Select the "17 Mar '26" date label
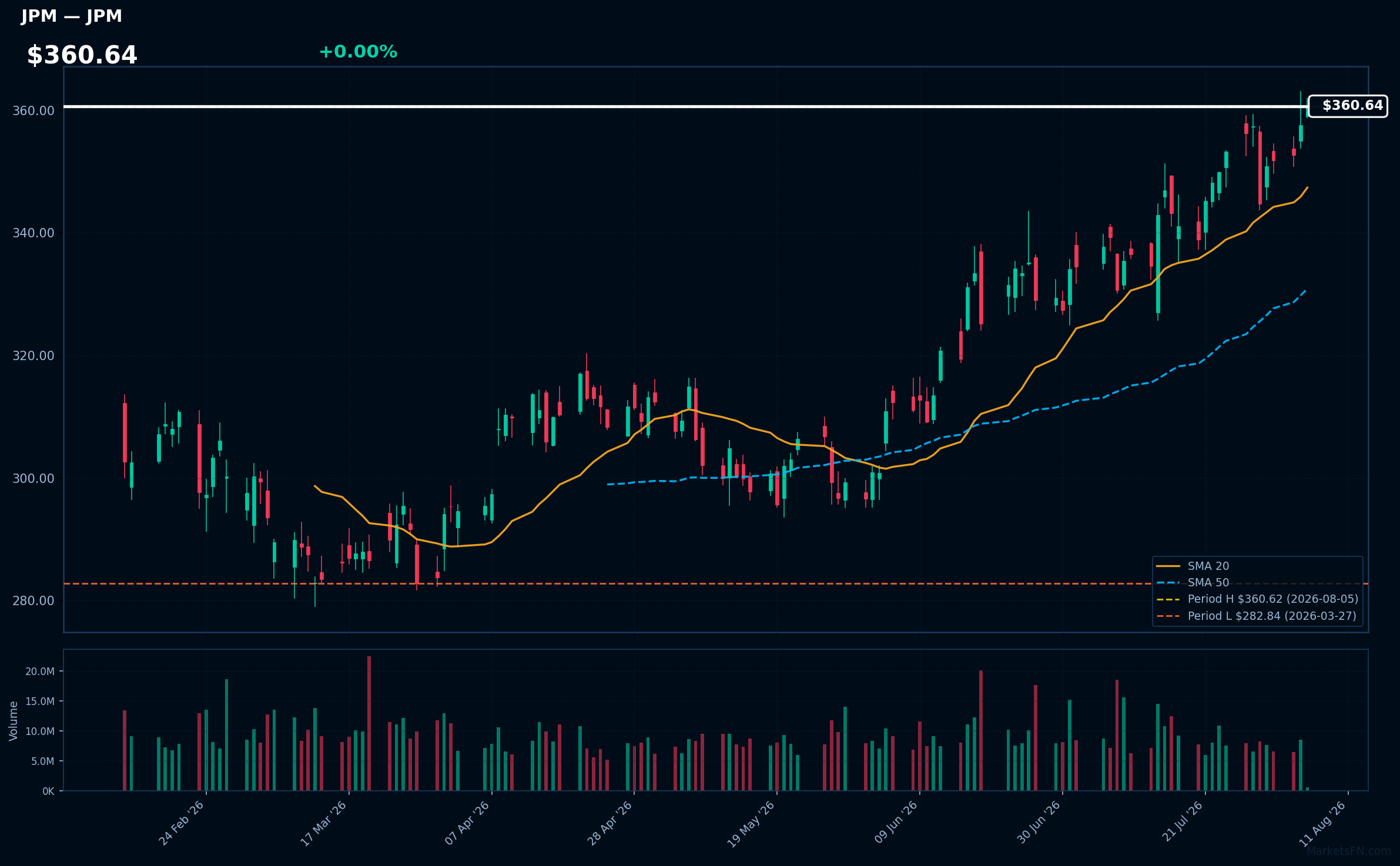The width and height of the screenshot is (1400, 866). (324, 823)
